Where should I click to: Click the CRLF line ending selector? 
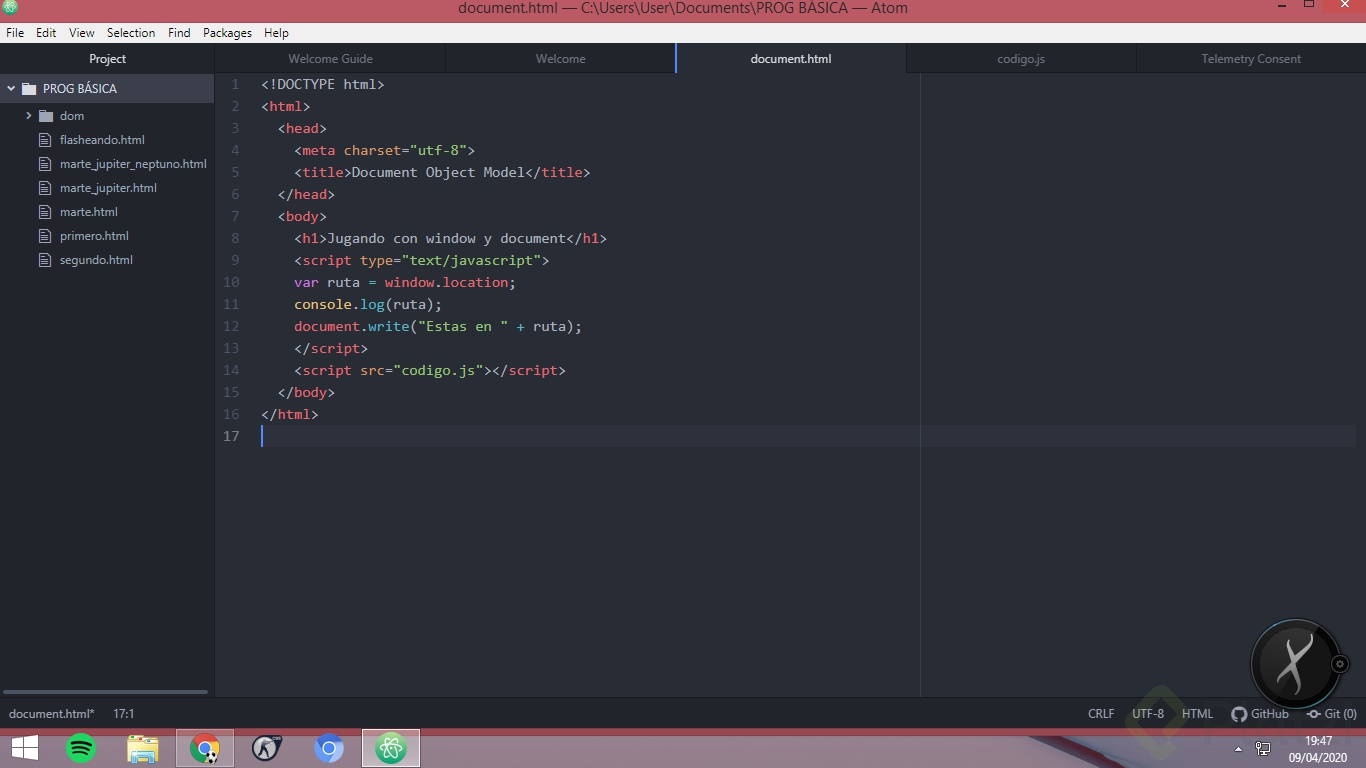[x=1101, y=714]
